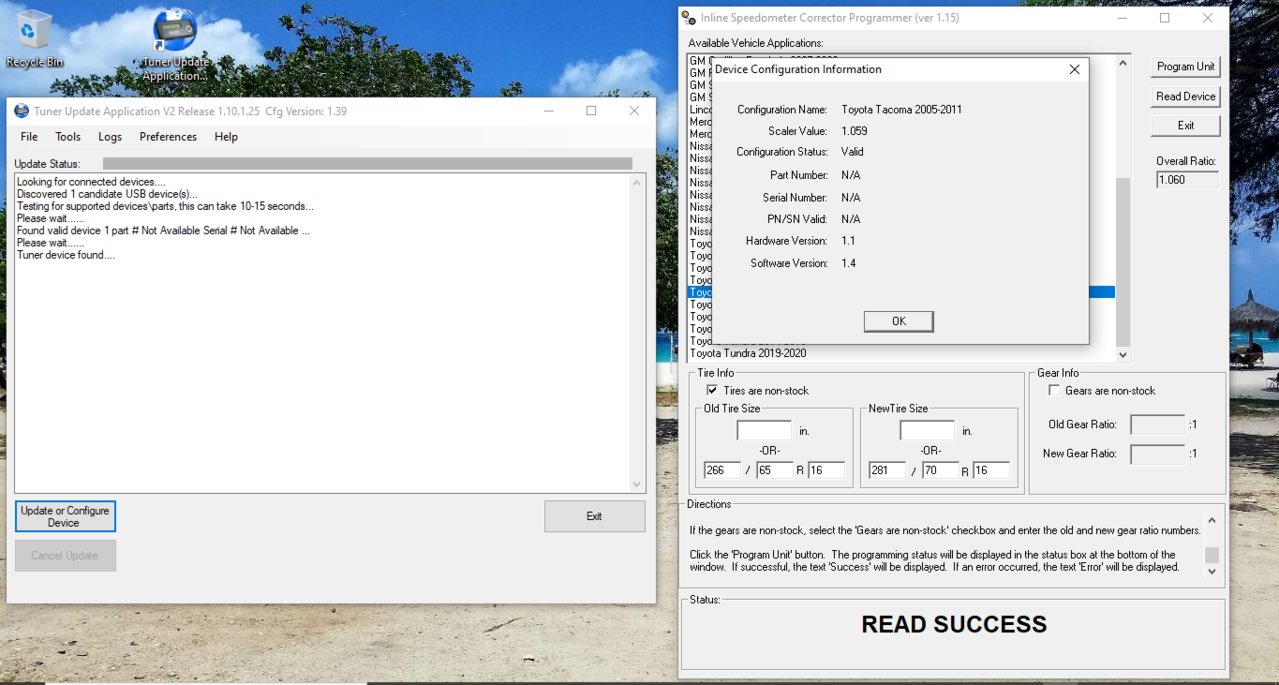Click Exit button in Tuner Update window

click(594, 516)
